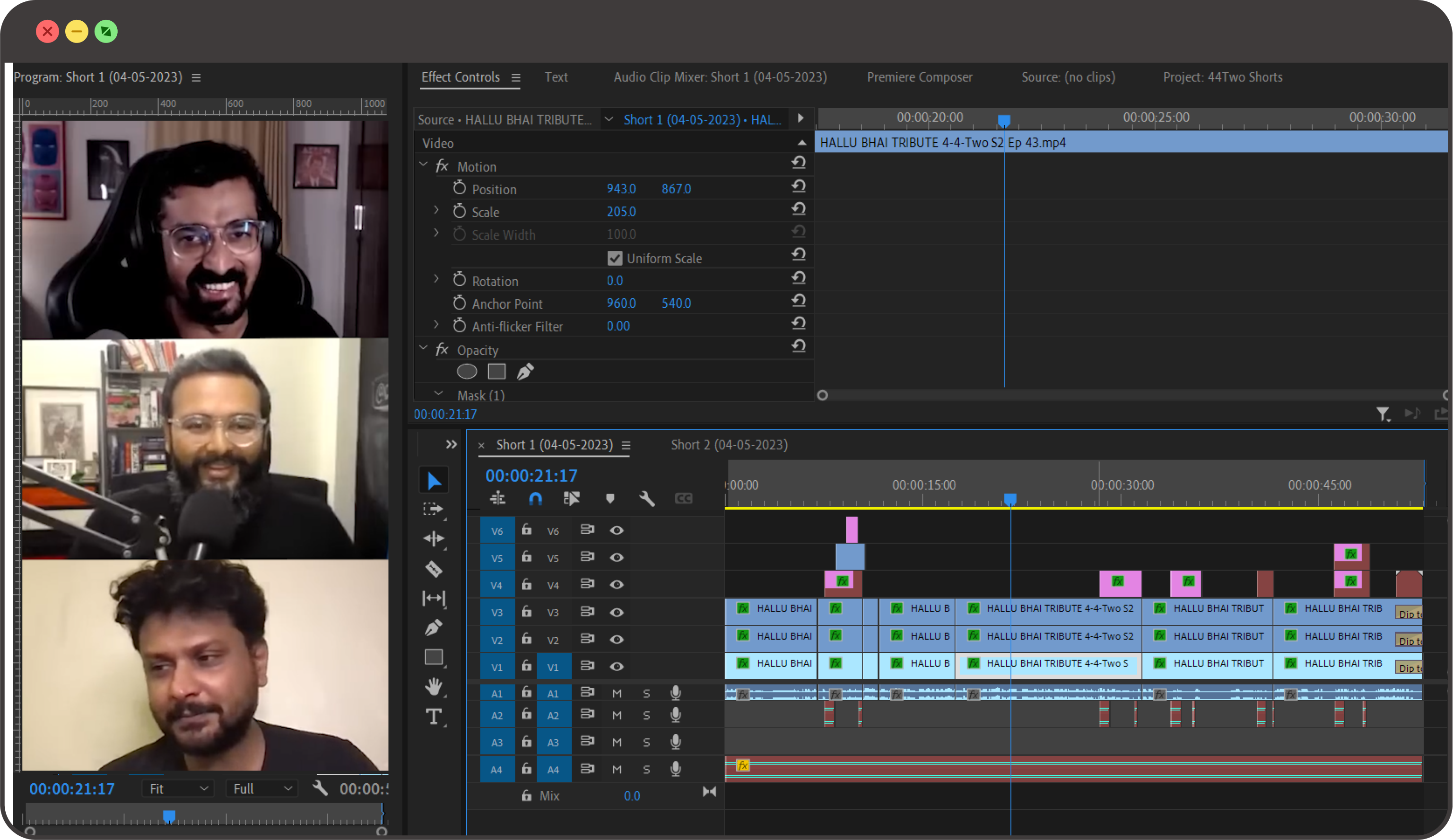Select the Slip tool
The image size is (1453, 840).
pos(434,598)
